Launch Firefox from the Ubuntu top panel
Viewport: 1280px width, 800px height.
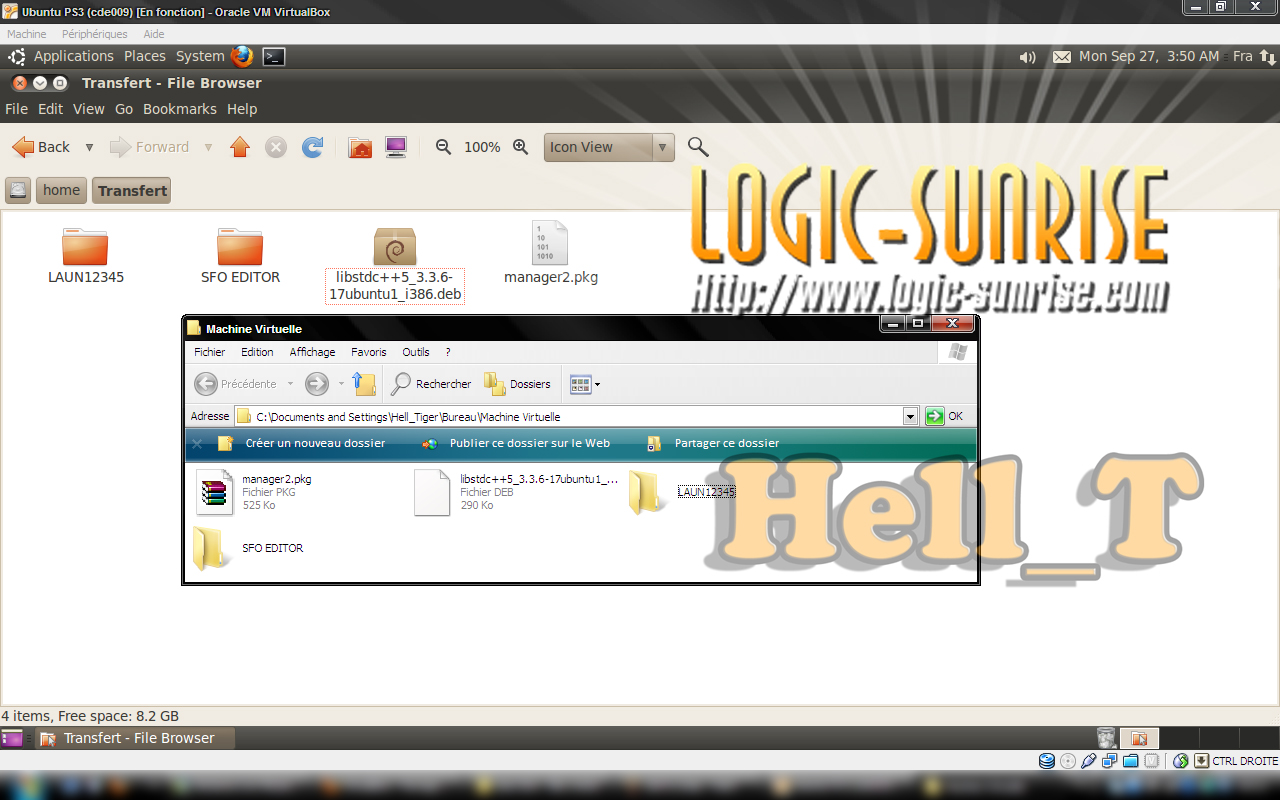tap(242, 56)
